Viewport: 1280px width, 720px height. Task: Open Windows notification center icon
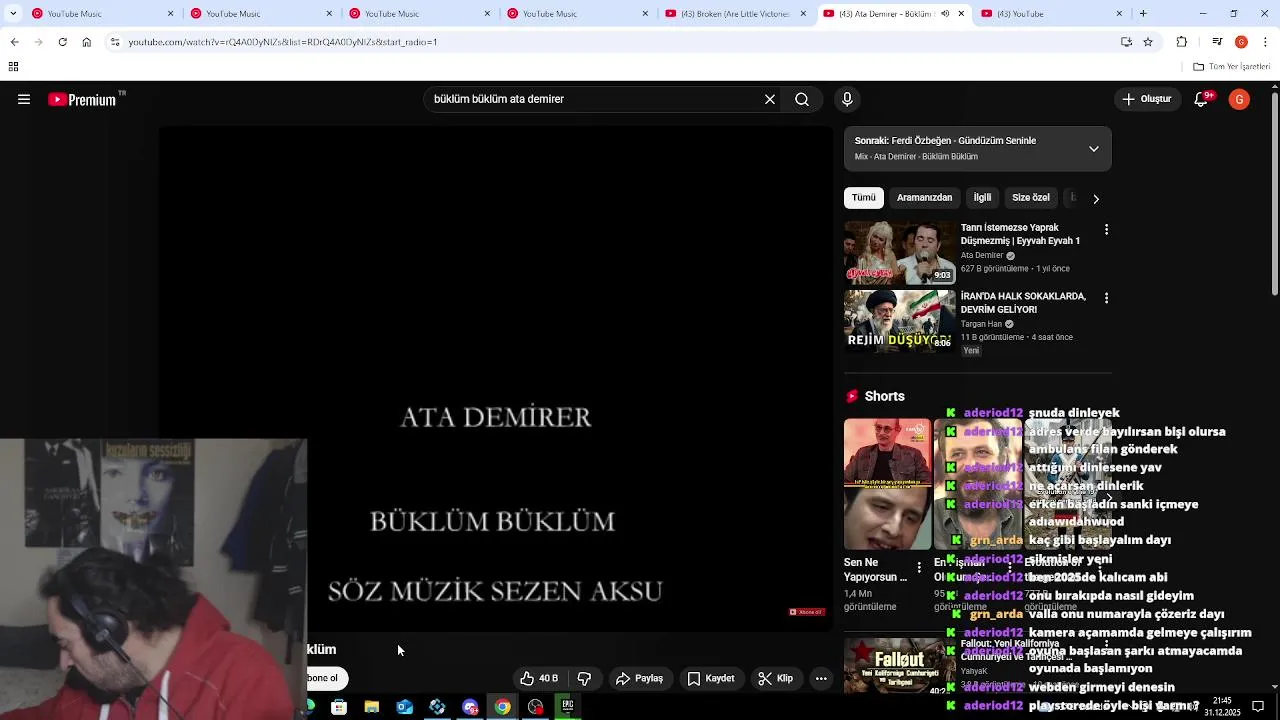tap(1258, 707)
